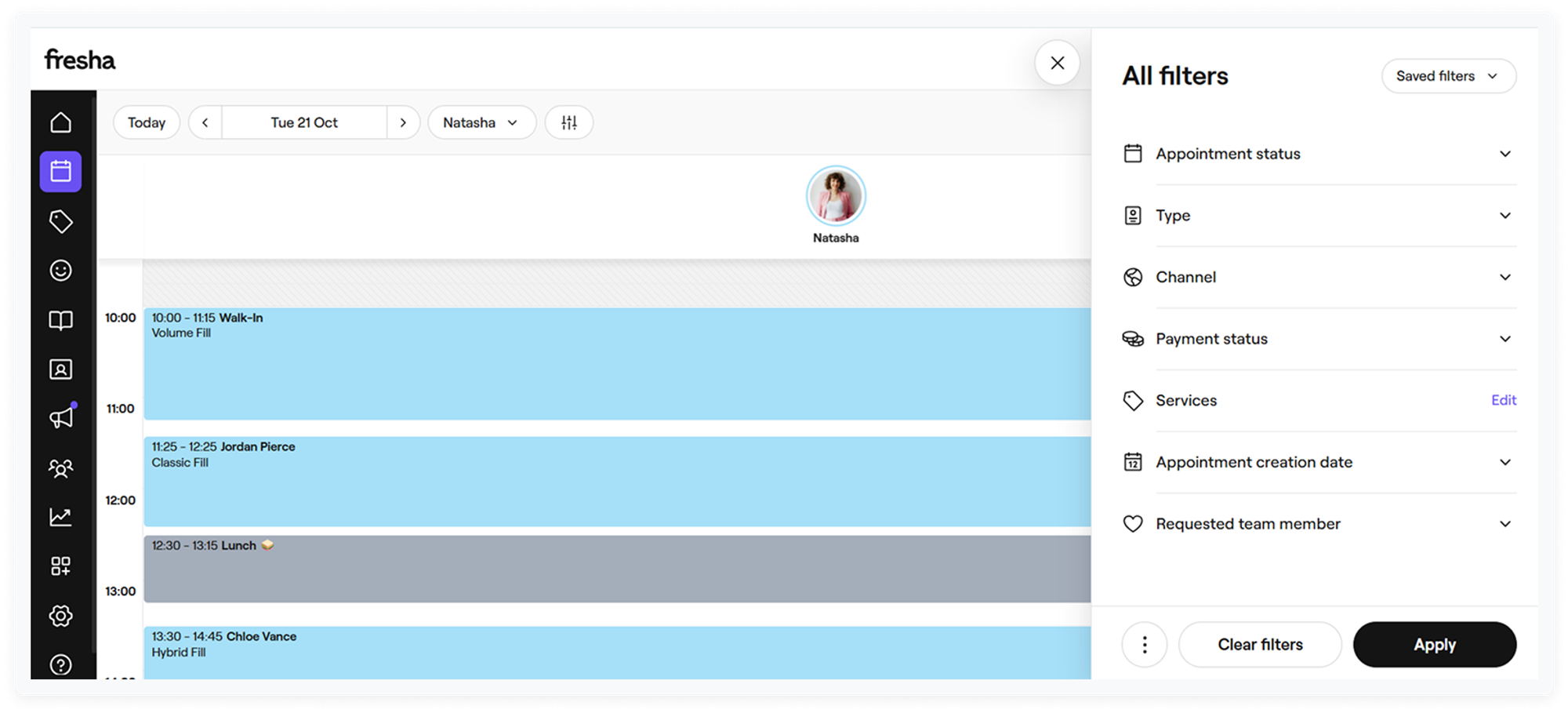
Task: Open the Add-ons grid icon in sidebar
Action: tap(60, 566)
